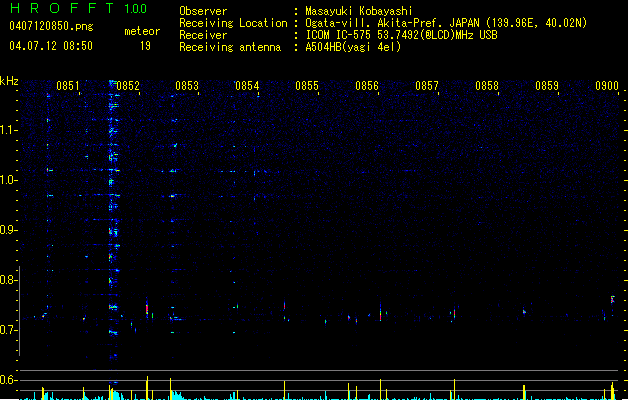Click the 0900 time marker

point(607,86)
